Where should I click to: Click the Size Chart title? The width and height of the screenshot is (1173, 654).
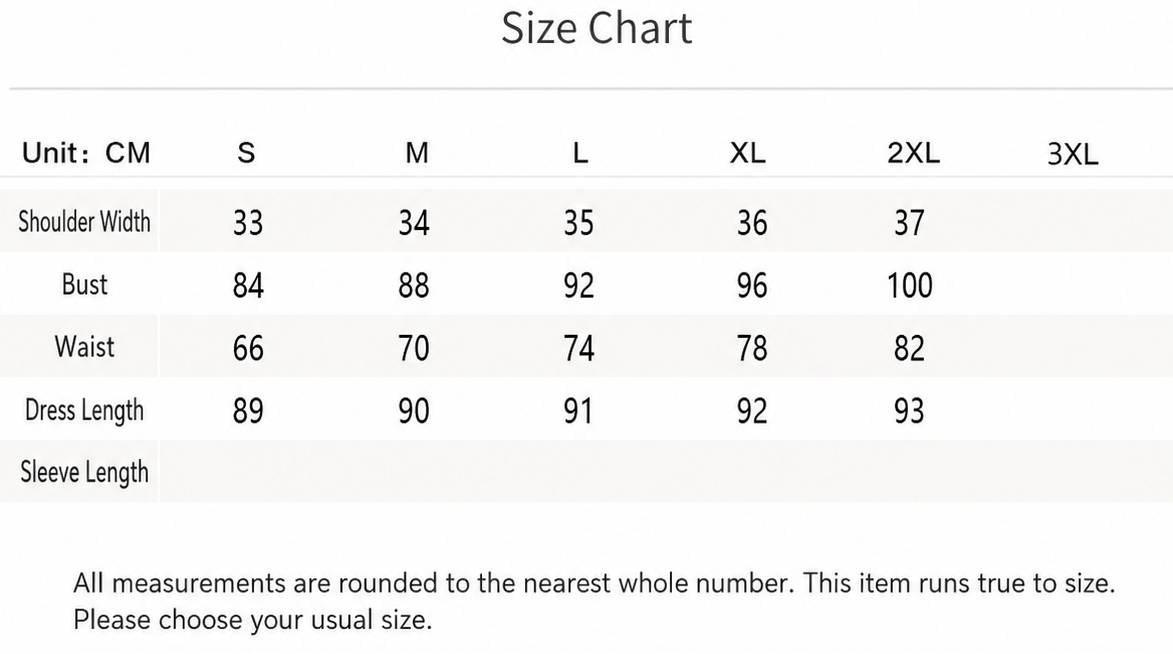coord(596,28)
